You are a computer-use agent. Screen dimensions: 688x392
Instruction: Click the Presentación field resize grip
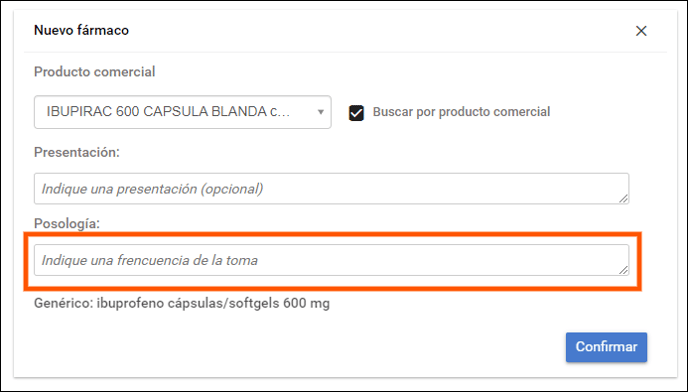click(624, 198)
